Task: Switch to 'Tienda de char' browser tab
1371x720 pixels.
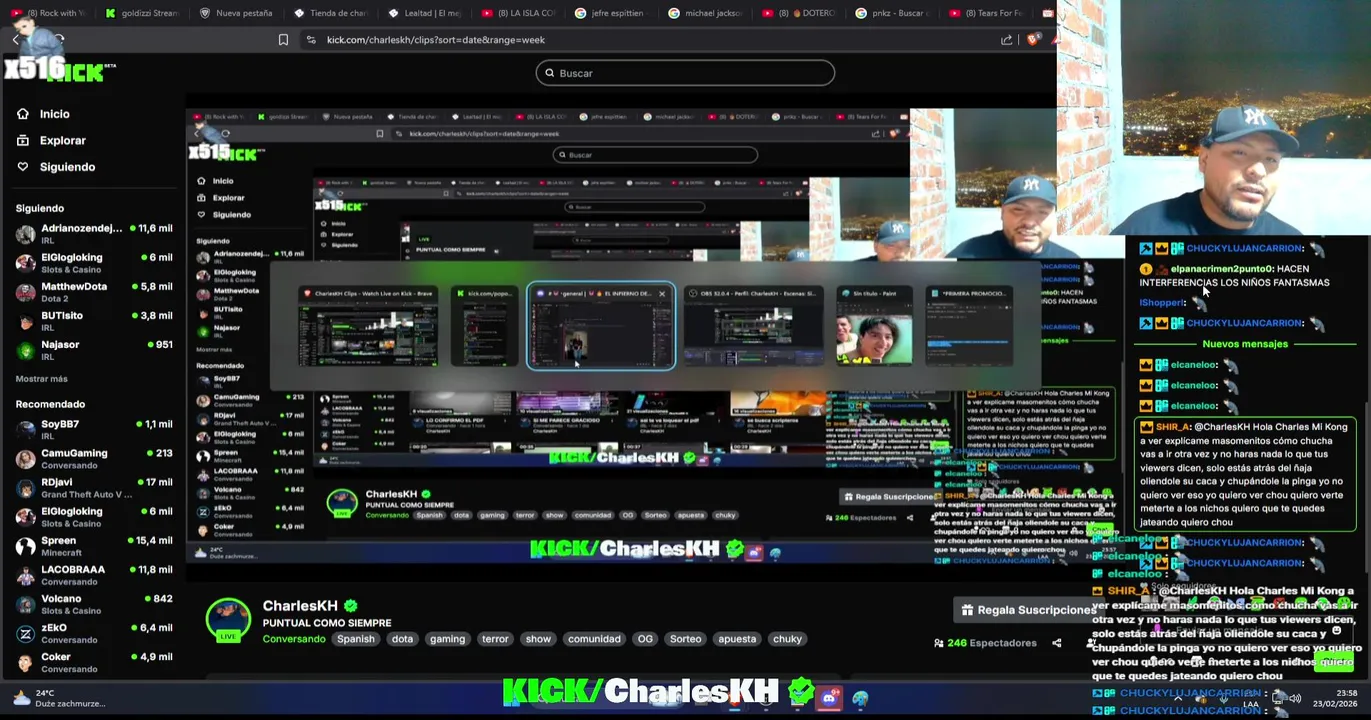Action: (x=330, y=13)
